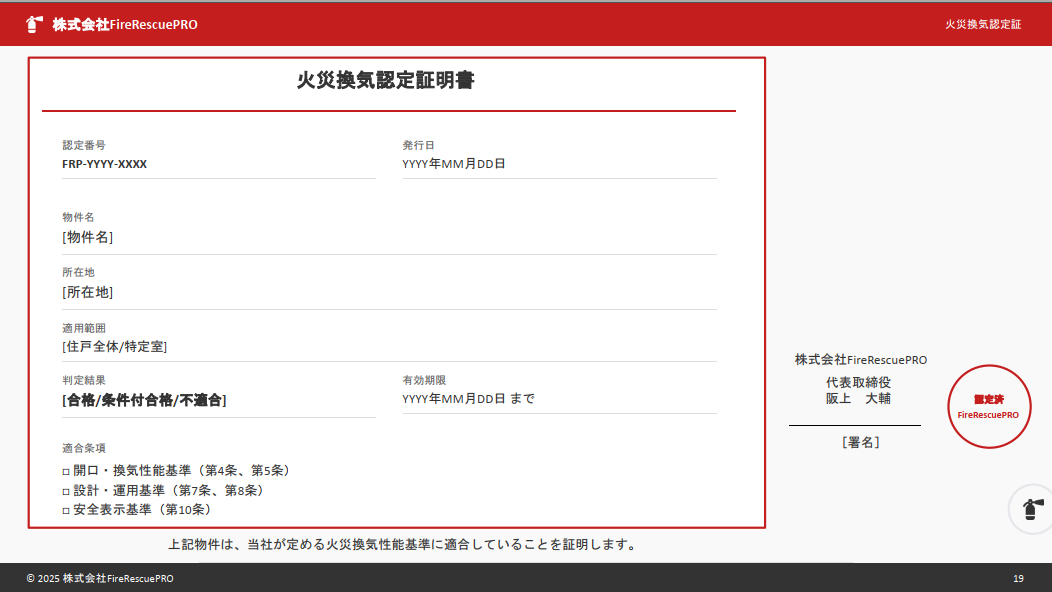Viewport: 1052px width, 592px height.
Task: Click the 株式会社FireRescuePRO header title
Action: click(x=125, y=24)
